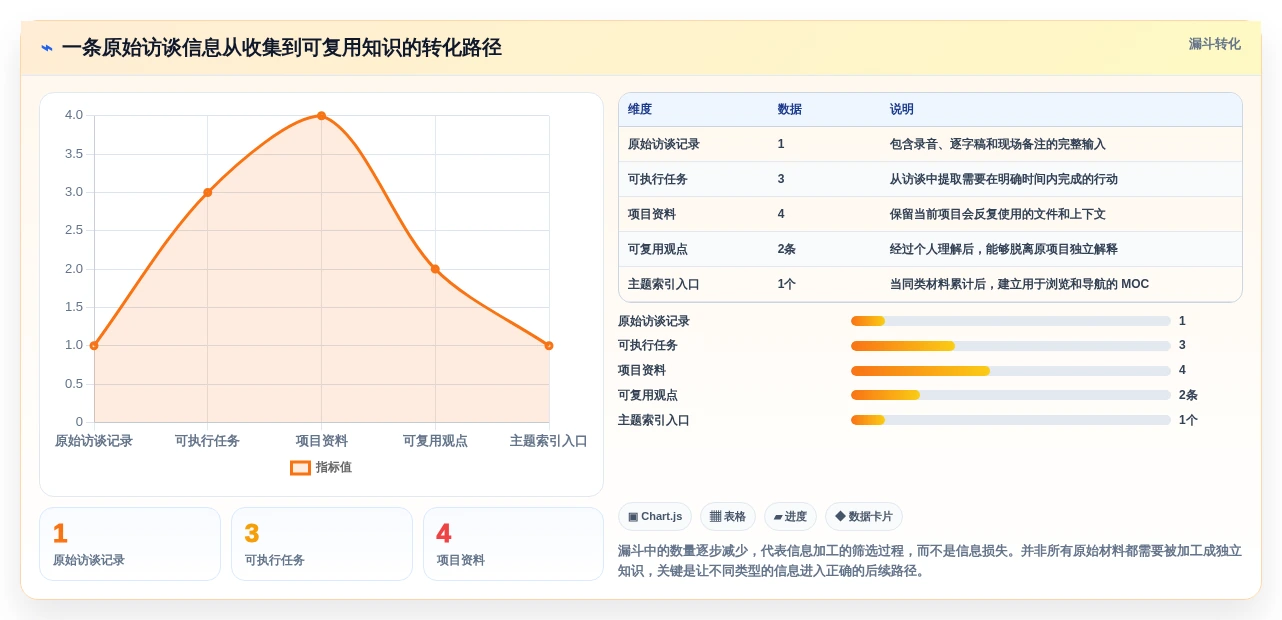Click the 项目资料 progress bar

pos(1011,371)
